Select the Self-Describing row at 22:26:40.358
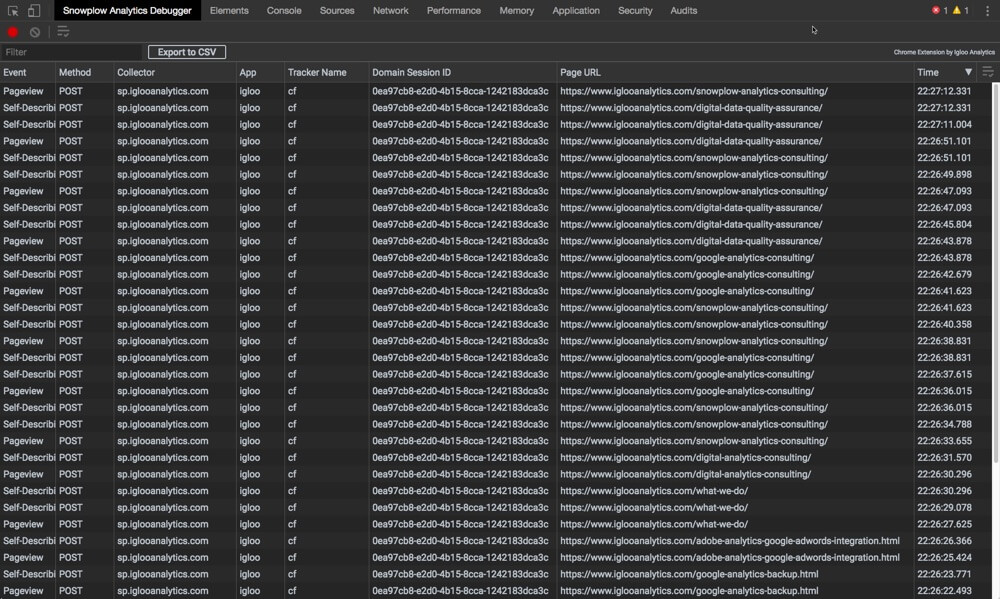 click(x=496, y=324)
